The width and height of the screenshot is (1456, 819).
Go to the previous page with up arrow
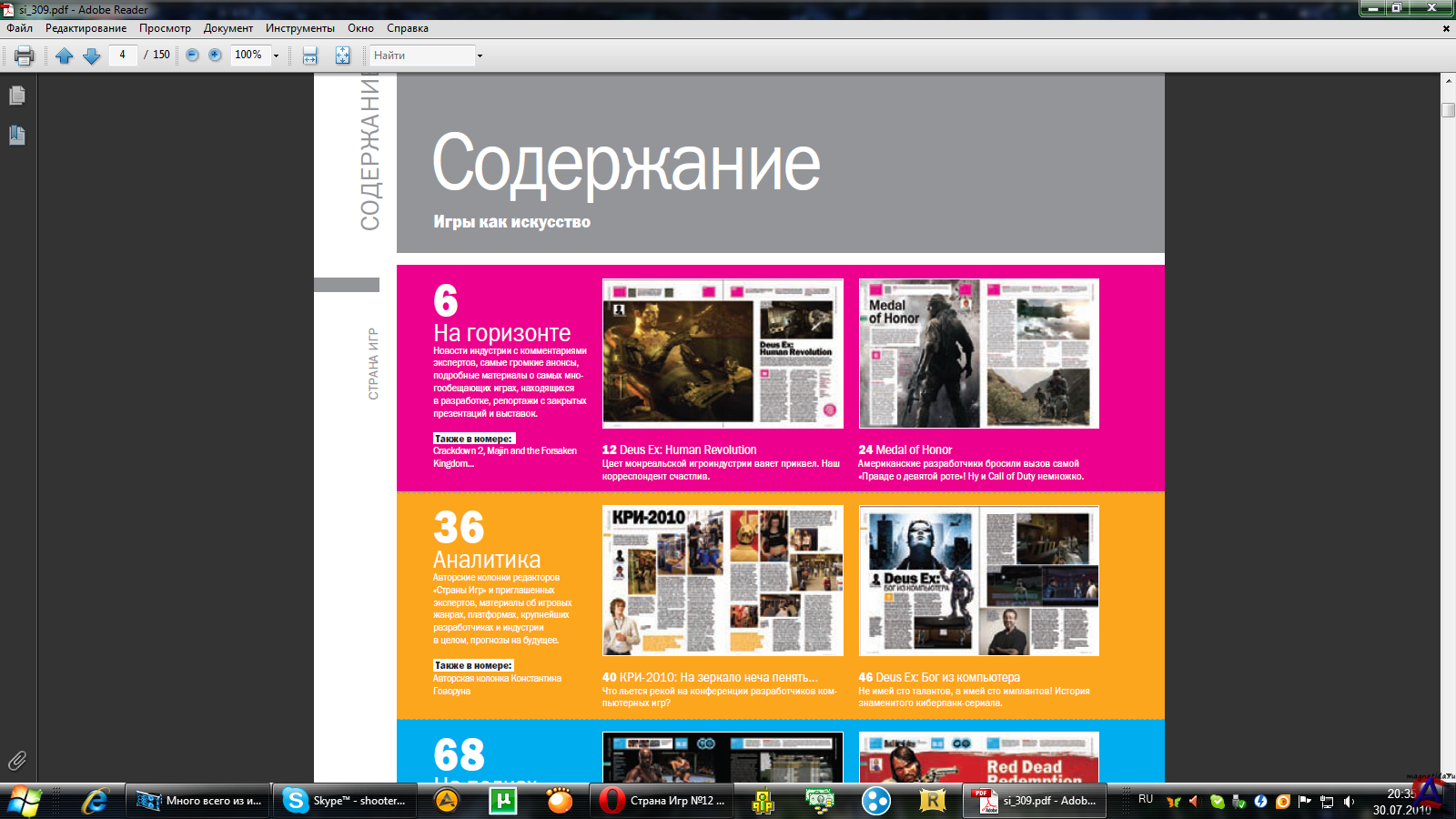pos(64,56)
